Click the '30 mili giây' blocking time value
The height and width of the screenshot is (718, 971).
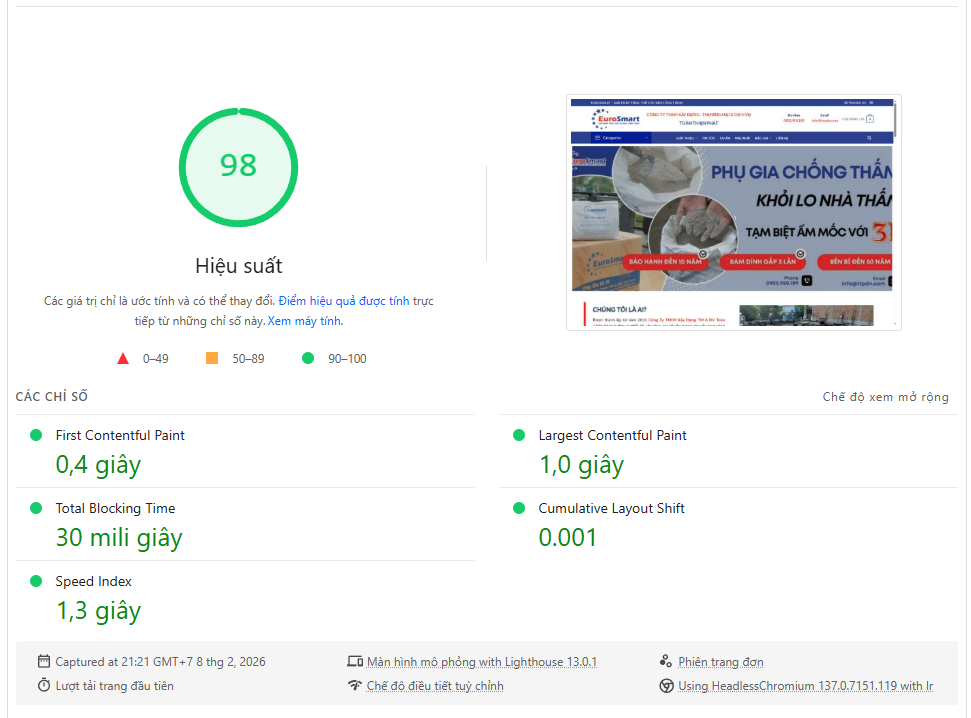119,538
